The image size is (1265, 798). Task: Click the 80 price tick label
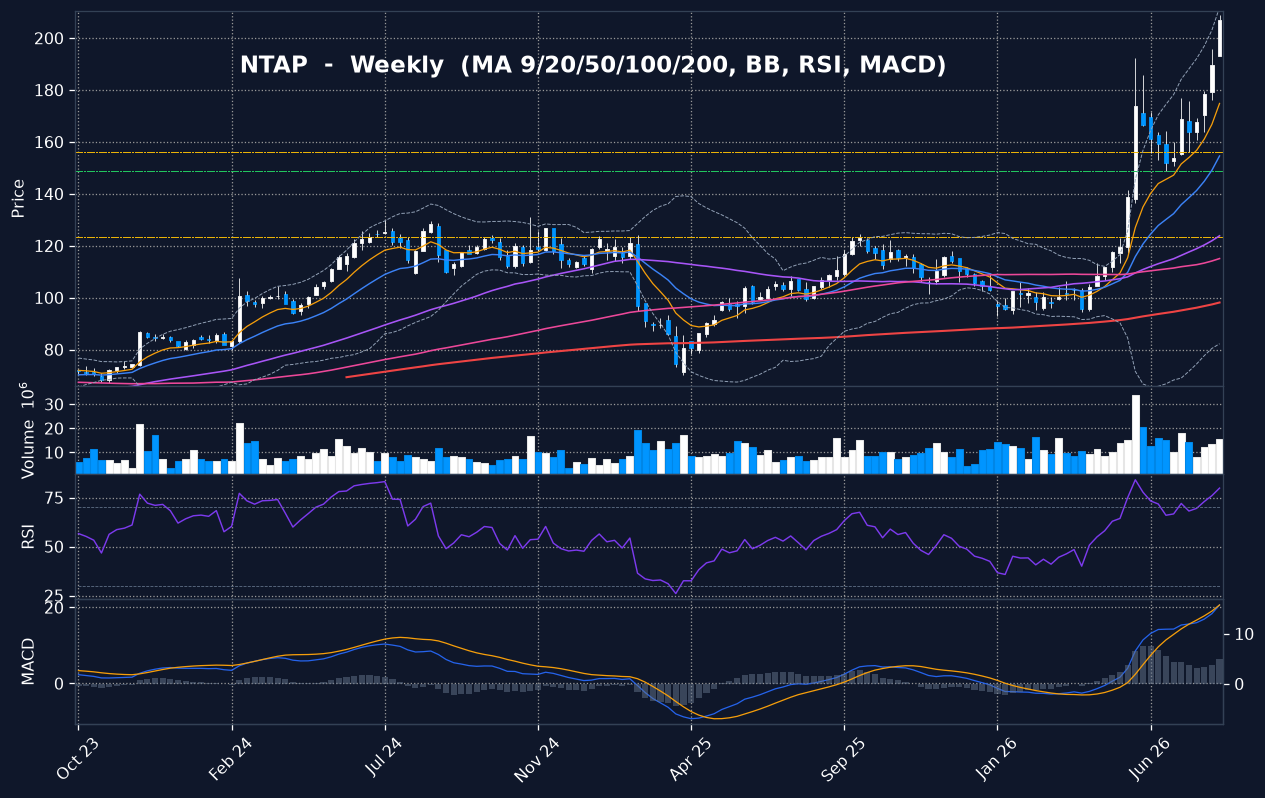click(55, 351)
